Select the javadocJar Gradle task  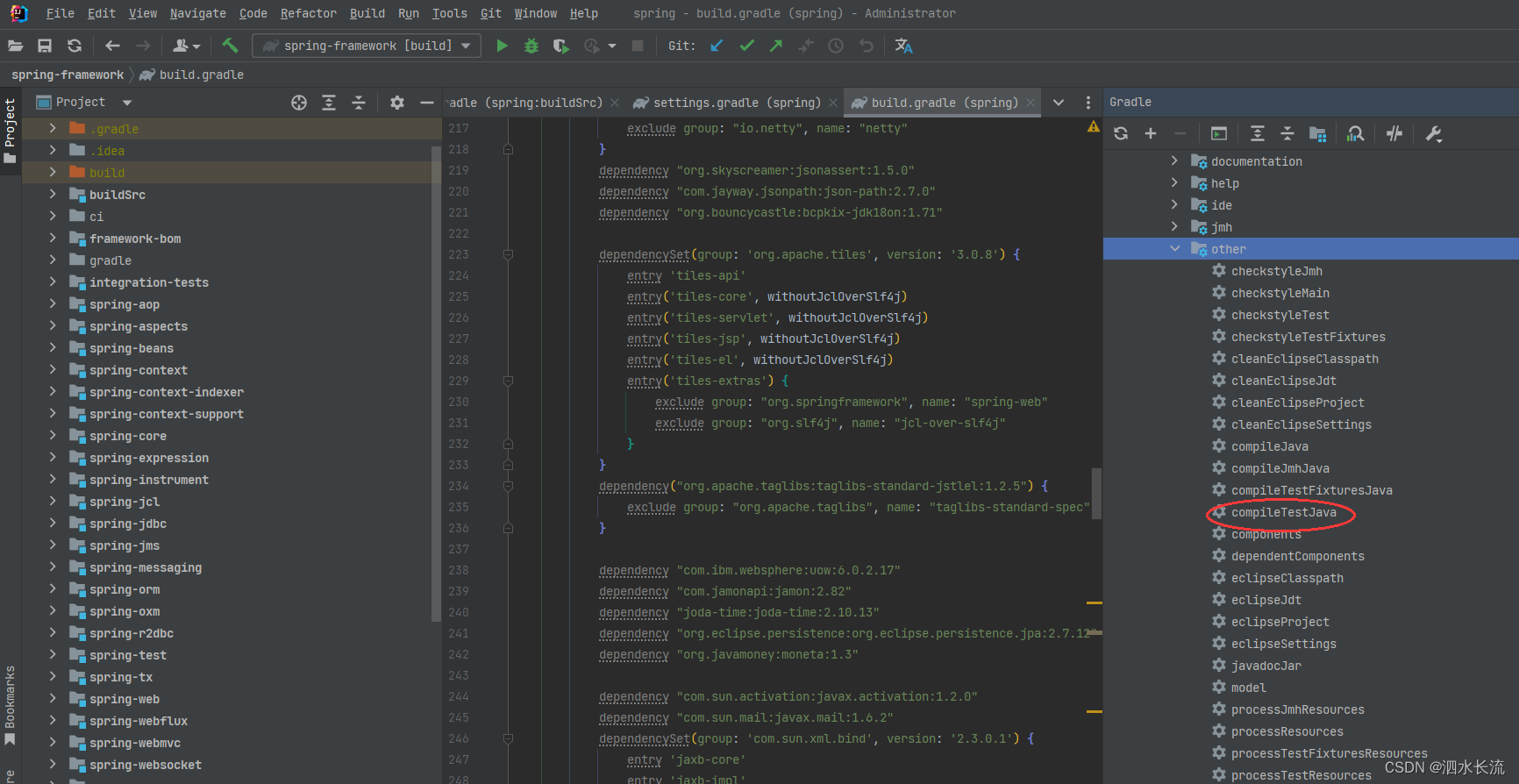1266,666
